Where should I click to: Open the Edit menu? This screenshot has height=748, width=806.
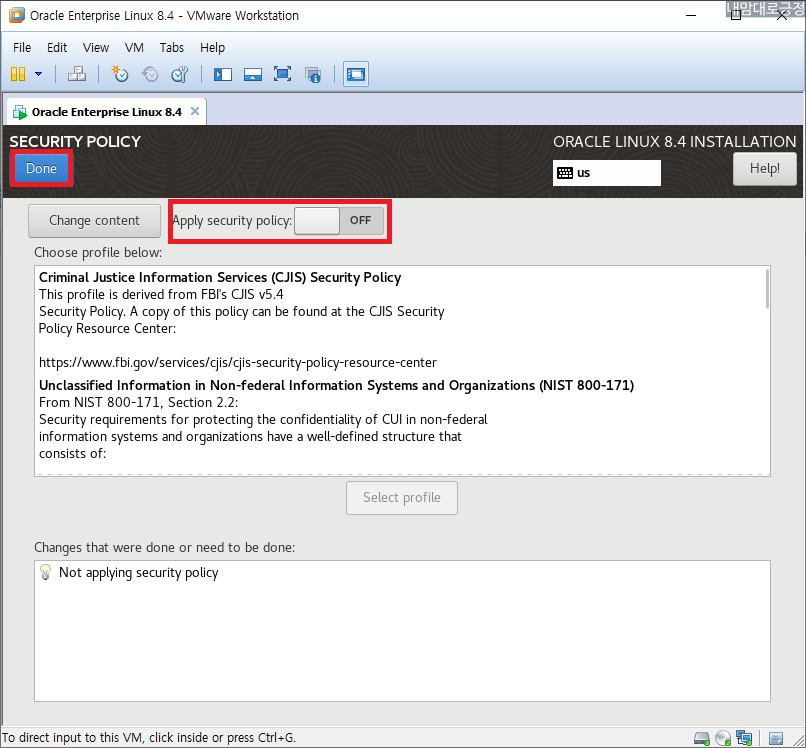tap(57, 48)
